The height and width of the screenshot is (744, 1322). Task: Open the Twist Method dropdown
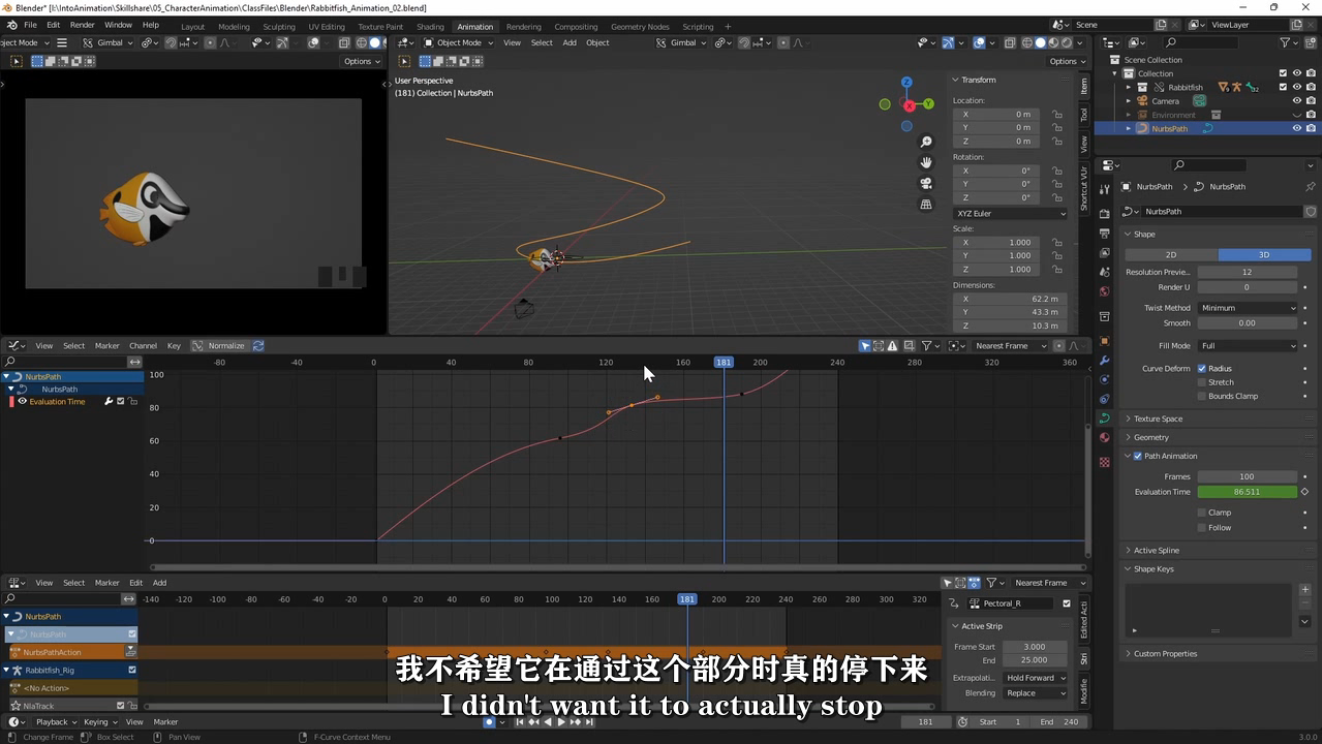1248,308
